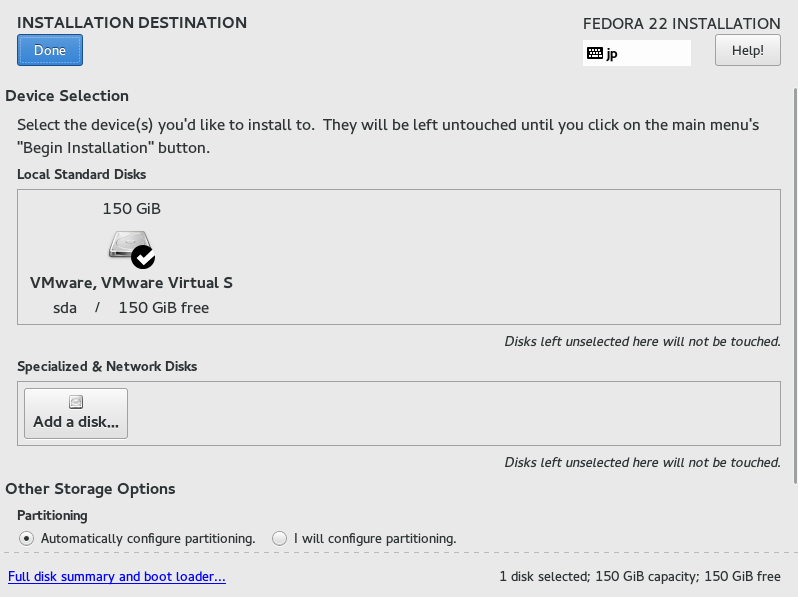798x597 pixels.
Task: Click the Add a disk... button label
Action: point(76,422)
